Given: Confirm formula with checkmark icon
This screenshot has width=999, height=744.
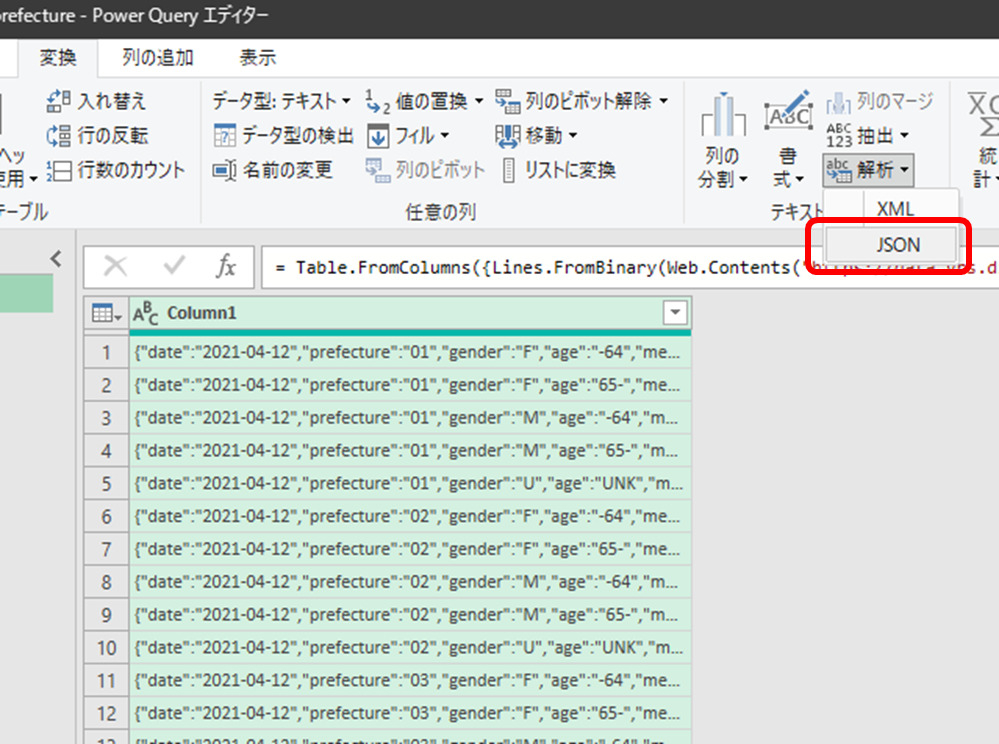Looking at the screenshot, I should (x=174, y=266).
